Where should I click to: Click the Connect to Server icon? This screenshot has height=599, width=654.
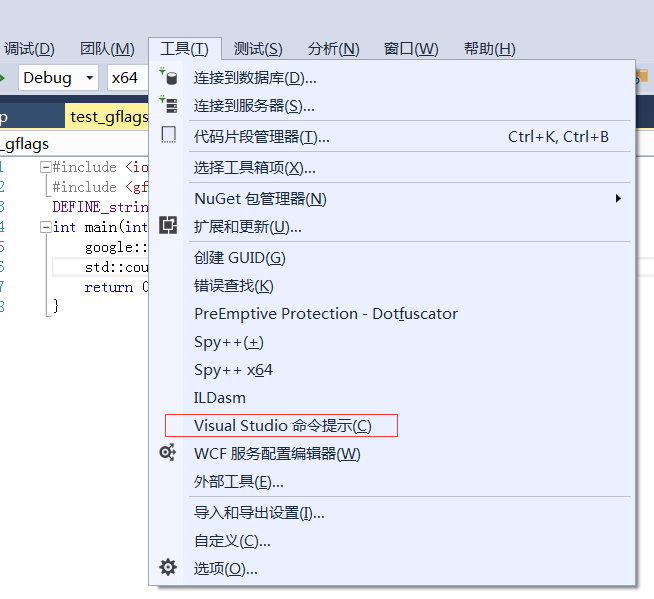pyautogui.click(x=169, y=104)
